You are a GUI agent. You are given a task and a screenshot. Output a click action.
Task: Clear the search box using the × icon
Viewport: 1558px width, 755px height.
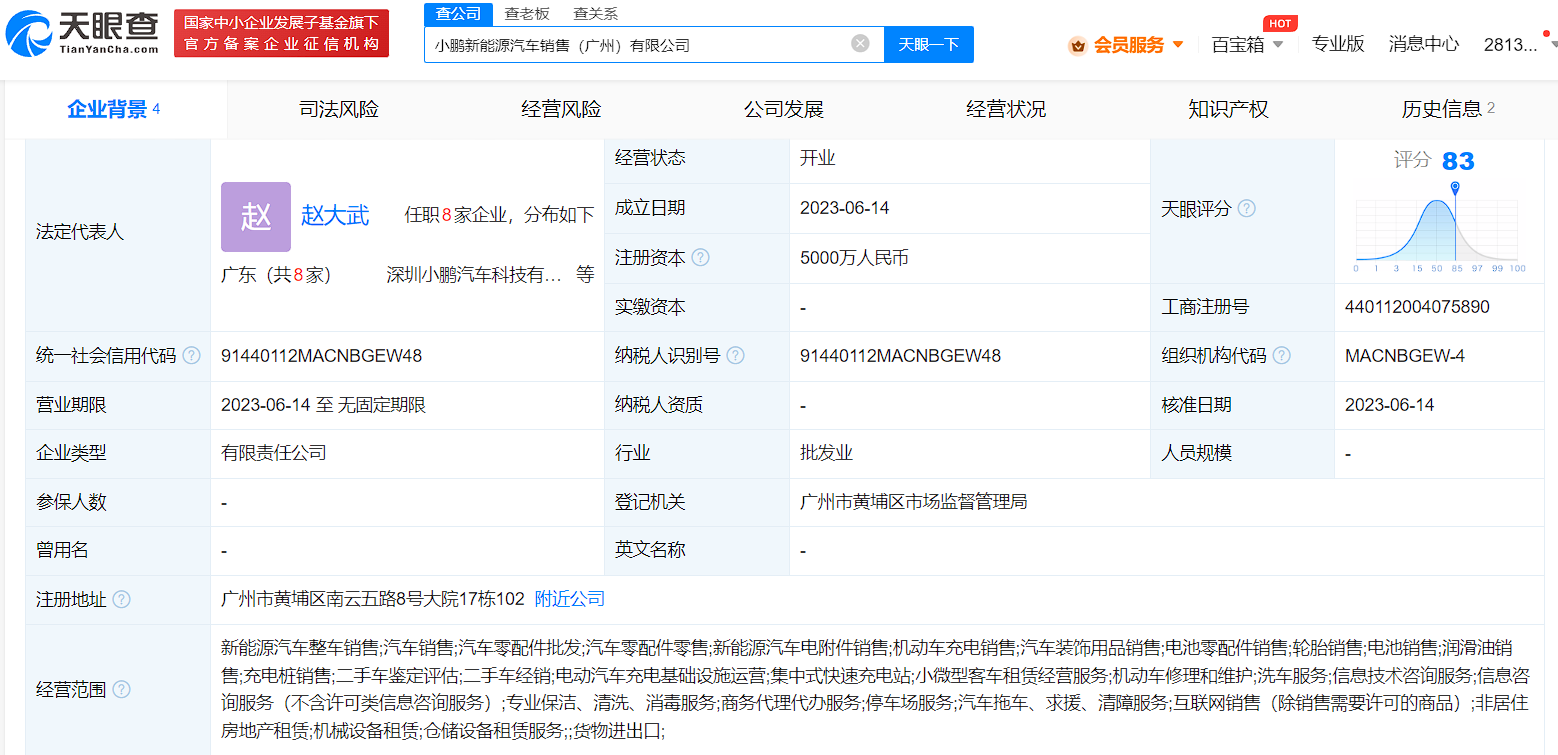point(859,43)
